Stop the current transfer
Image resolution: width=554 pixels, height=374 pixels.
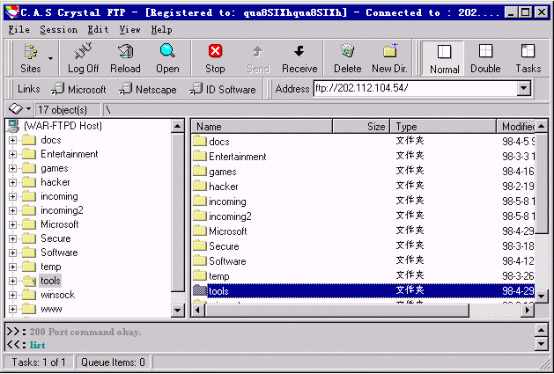click(215, 58)
